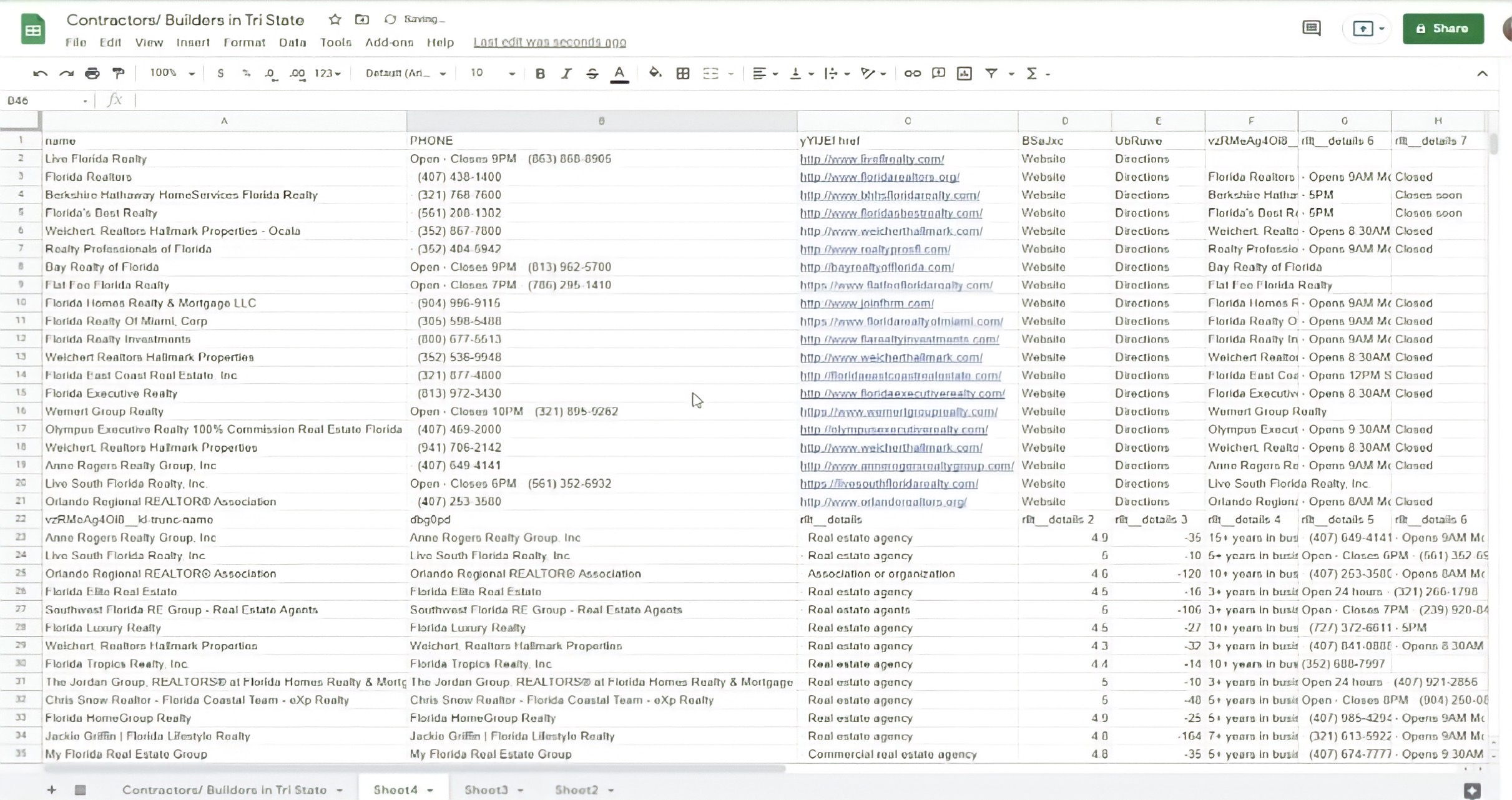1512x800 pixels.
Task: Click the Merge cells icon
Action: pos(710,74)
